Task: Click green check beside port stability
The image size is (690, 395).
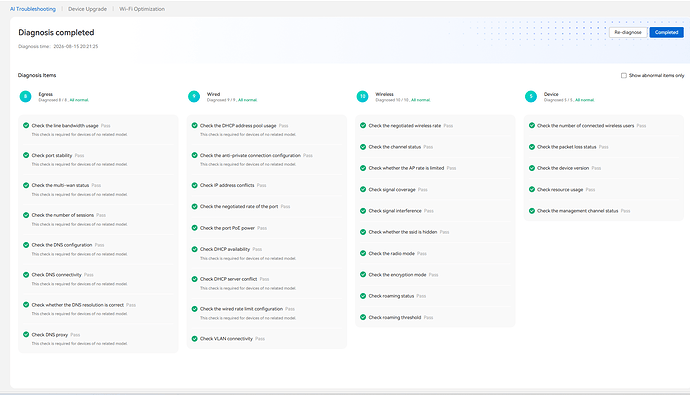Action: [x=26, y=155]
